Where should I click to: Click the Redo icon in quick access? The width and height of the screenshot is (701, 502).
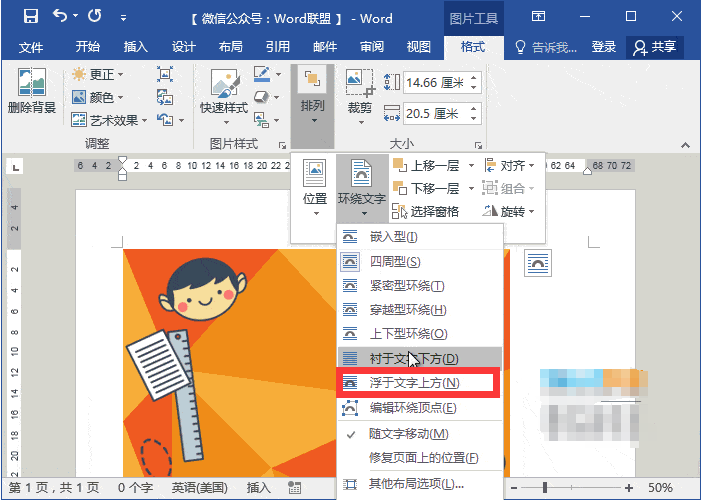point(94,16)
